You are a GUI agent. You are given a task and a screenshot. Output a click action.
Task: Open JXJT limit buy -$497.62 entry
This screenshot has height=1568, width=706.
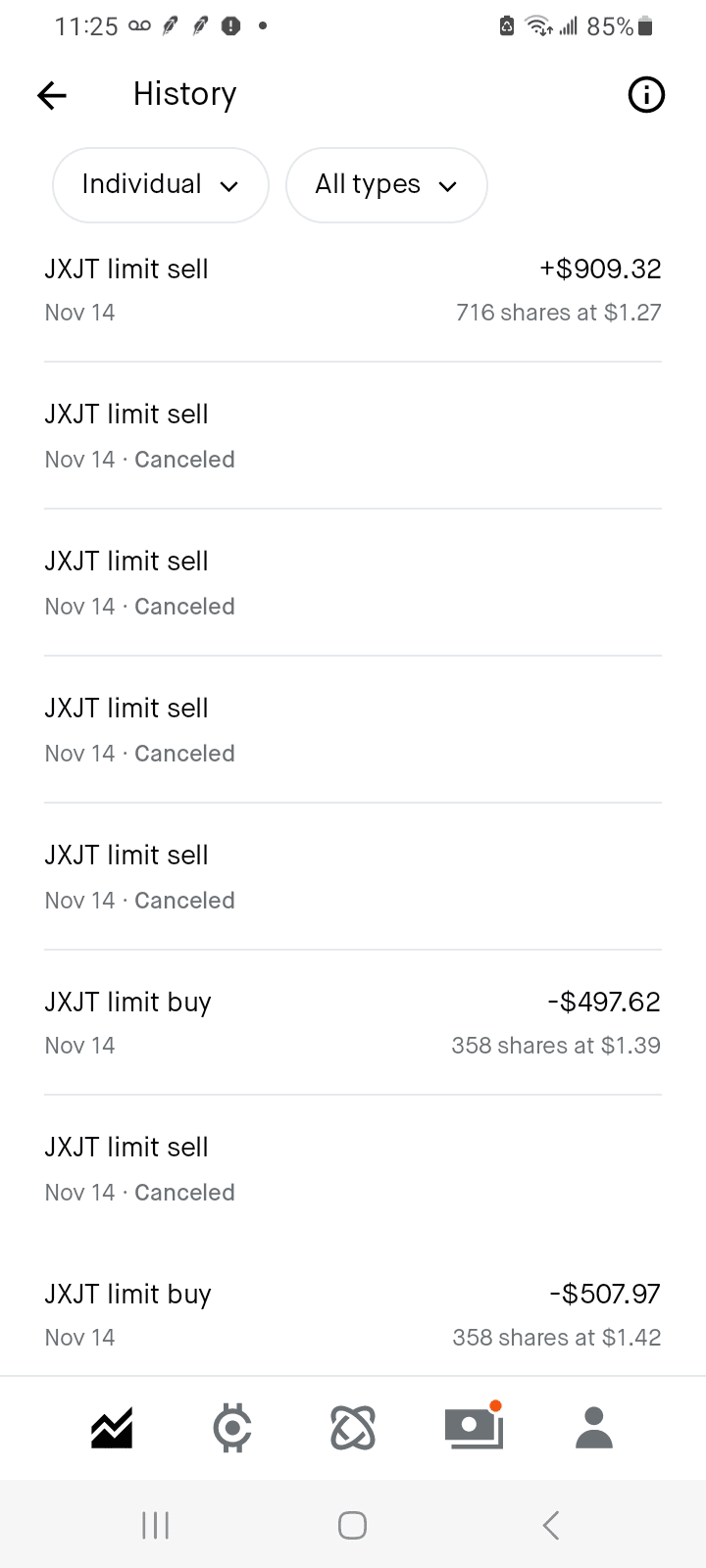(x=353, y=1023)
